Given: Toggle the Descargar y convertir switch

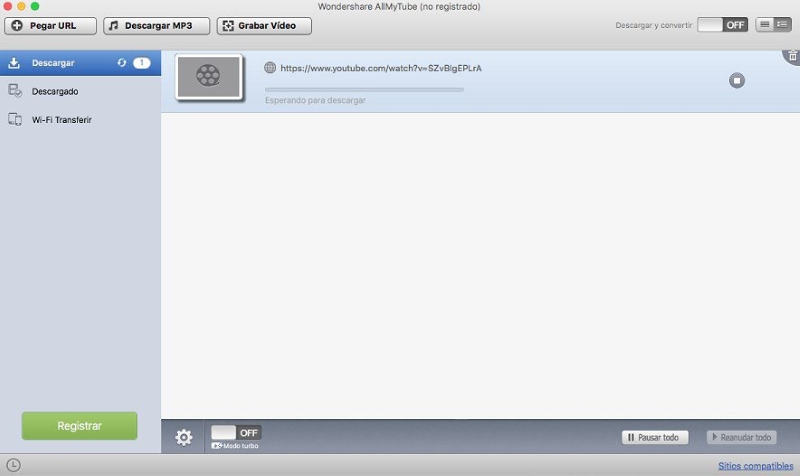Looking at the screenshot, I should [x=722, y=25].
